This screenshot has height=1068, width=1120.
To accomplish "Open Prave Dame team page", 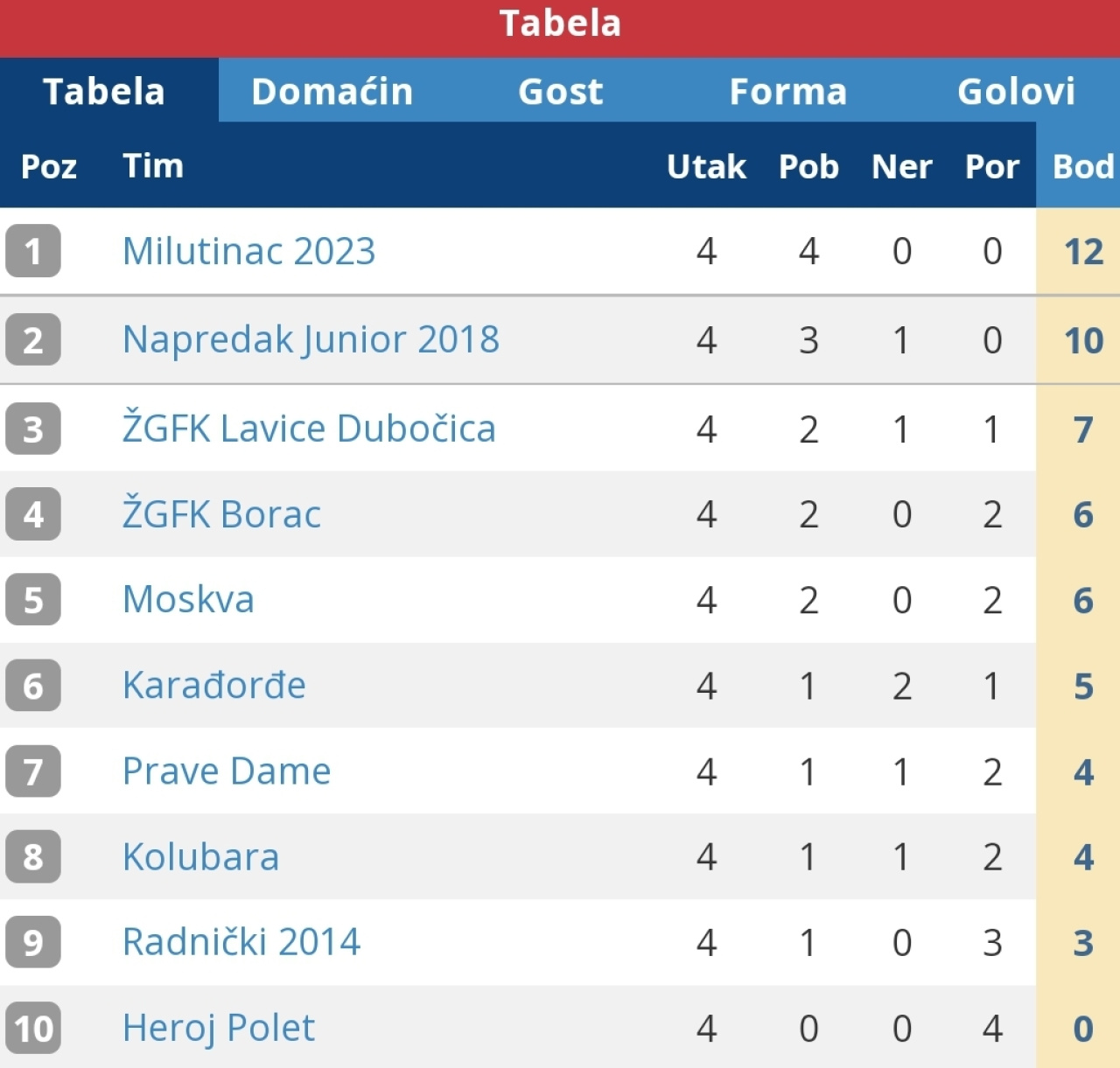I will (x=227, y=771).
